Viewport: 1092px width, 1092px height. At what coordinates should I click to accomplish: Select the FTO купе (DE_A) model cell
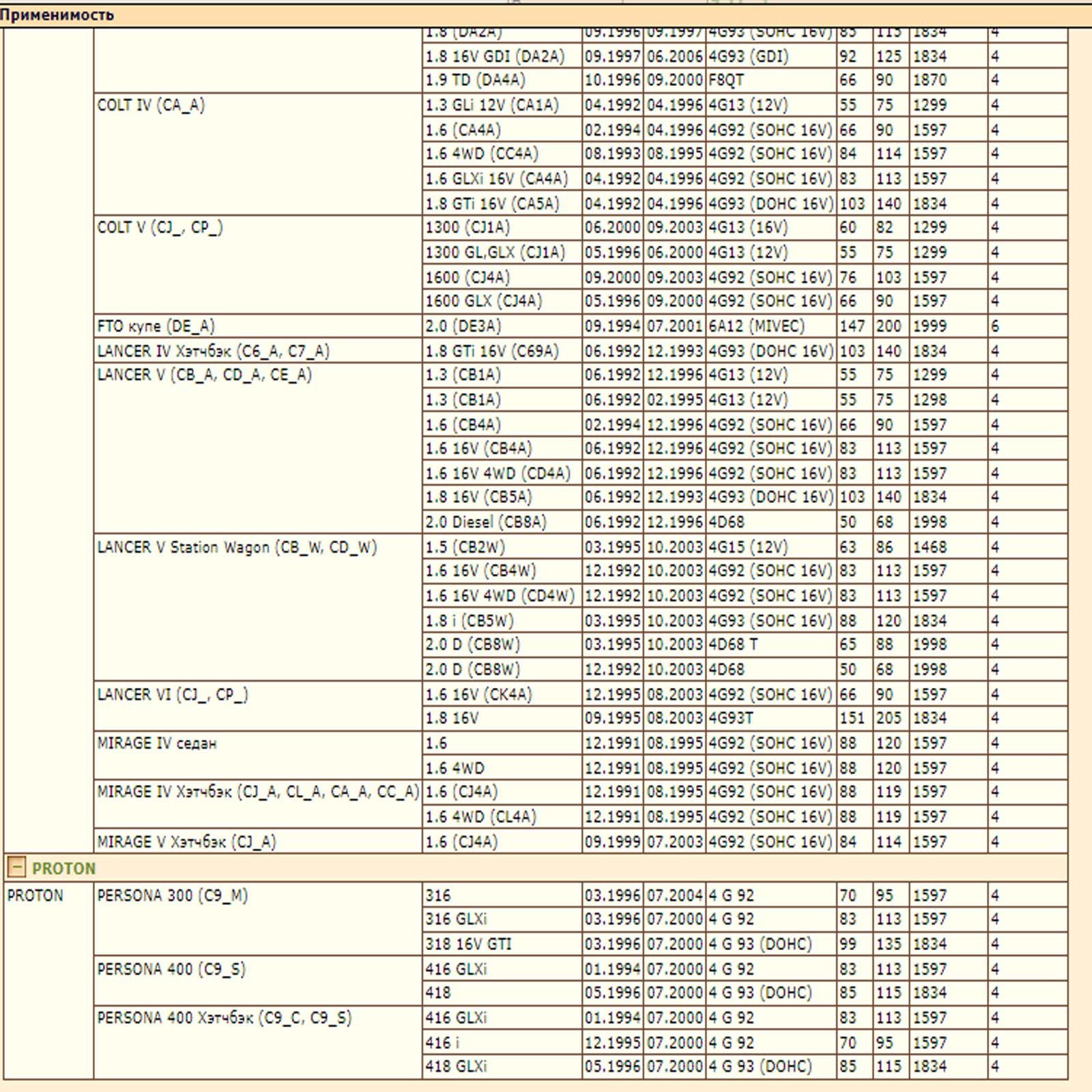point(258,326)
